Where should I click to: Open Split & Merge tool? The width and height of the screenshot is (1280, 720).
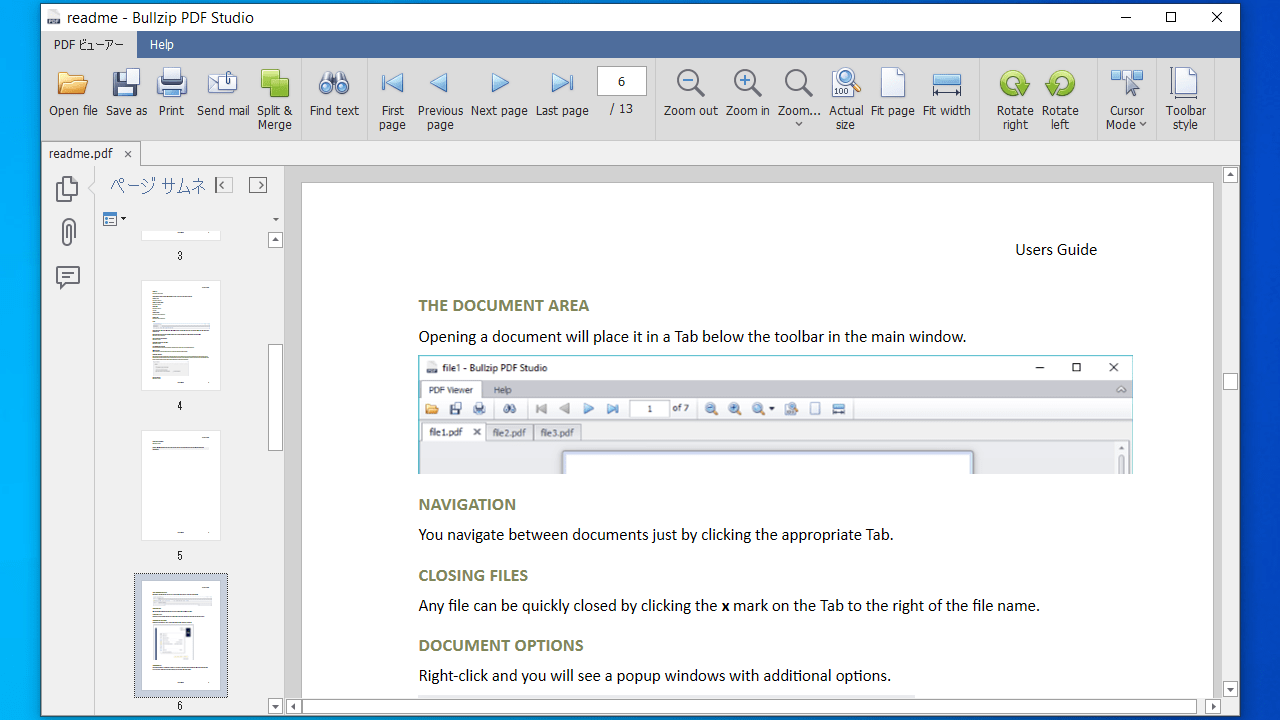click(x=274, y=99)
